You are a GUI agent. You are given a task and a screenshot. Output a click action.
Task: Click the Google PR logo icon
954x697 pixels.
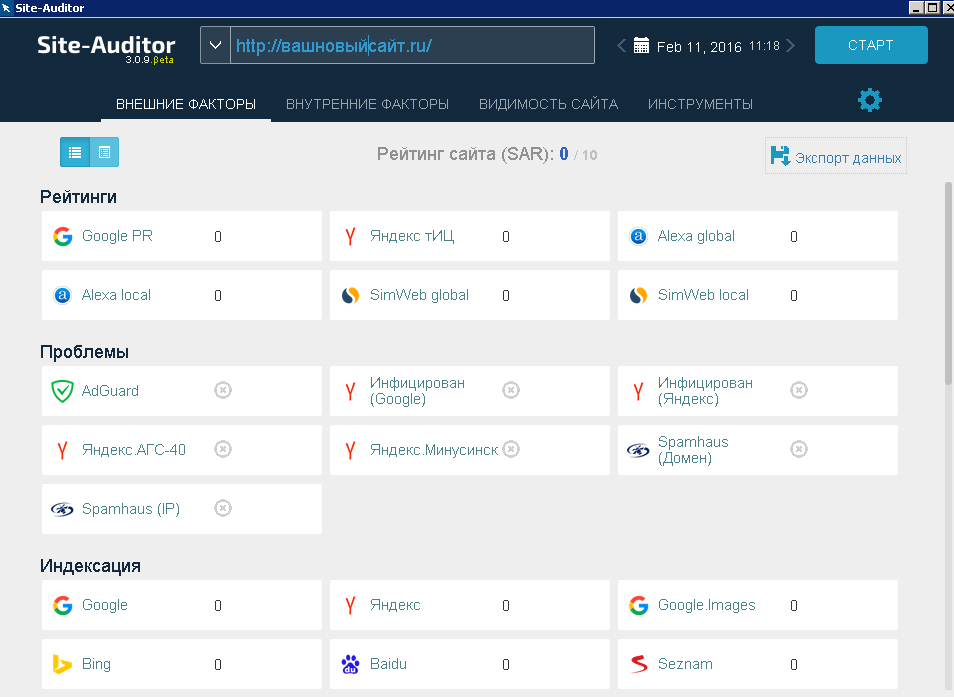[63, 236]
